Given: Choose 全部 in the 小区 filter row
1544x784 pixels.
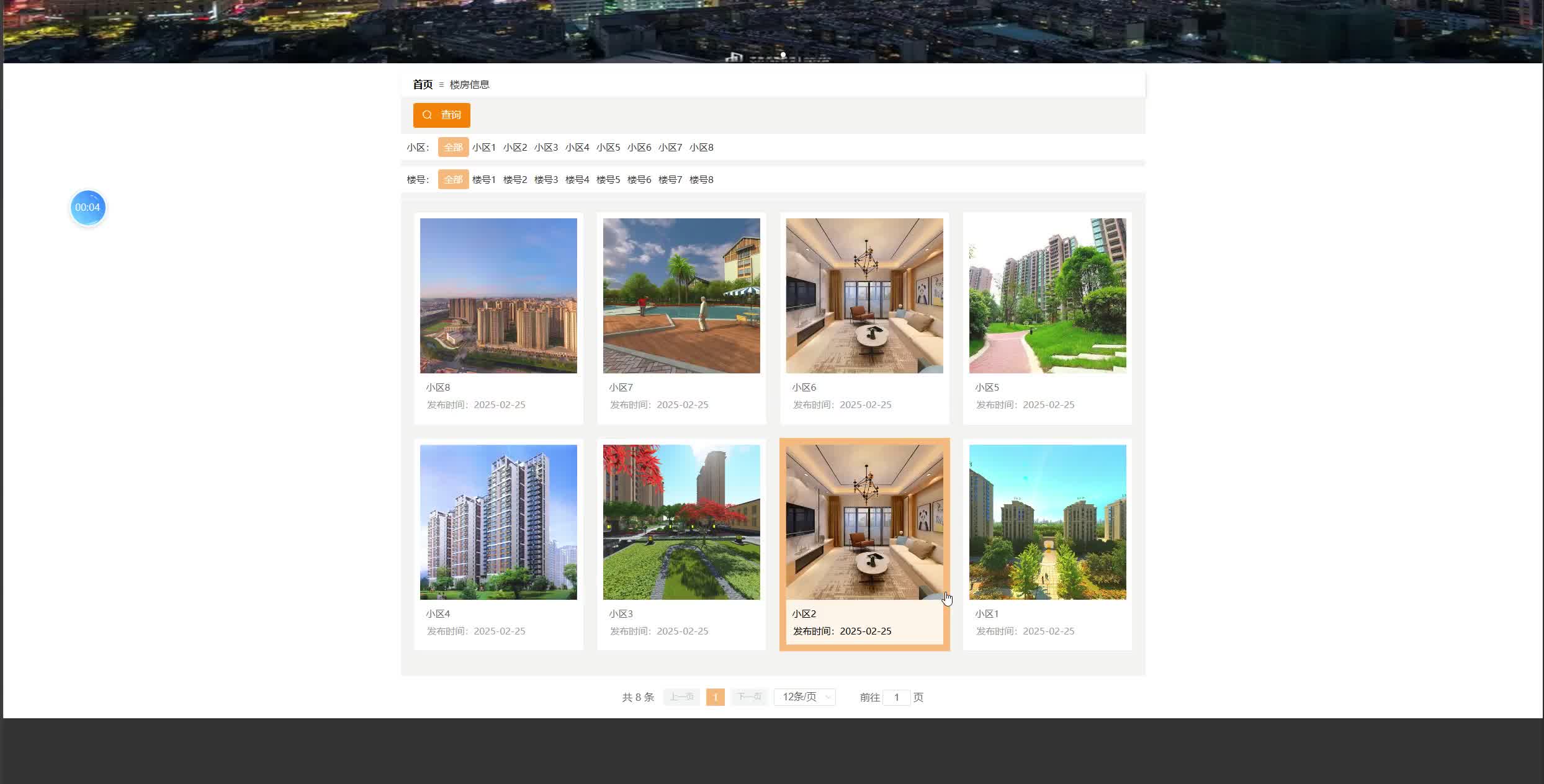Looking at the screenshot, I should tap(453, 148).
